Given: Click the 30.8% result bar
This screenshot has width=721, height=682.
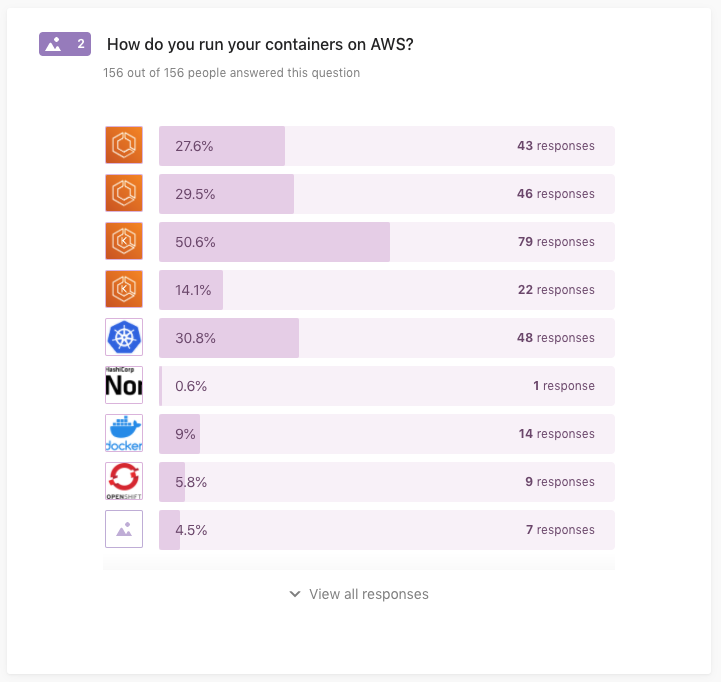Looking at the screenshot, I should pyautogui.click(x=387, y=338).
